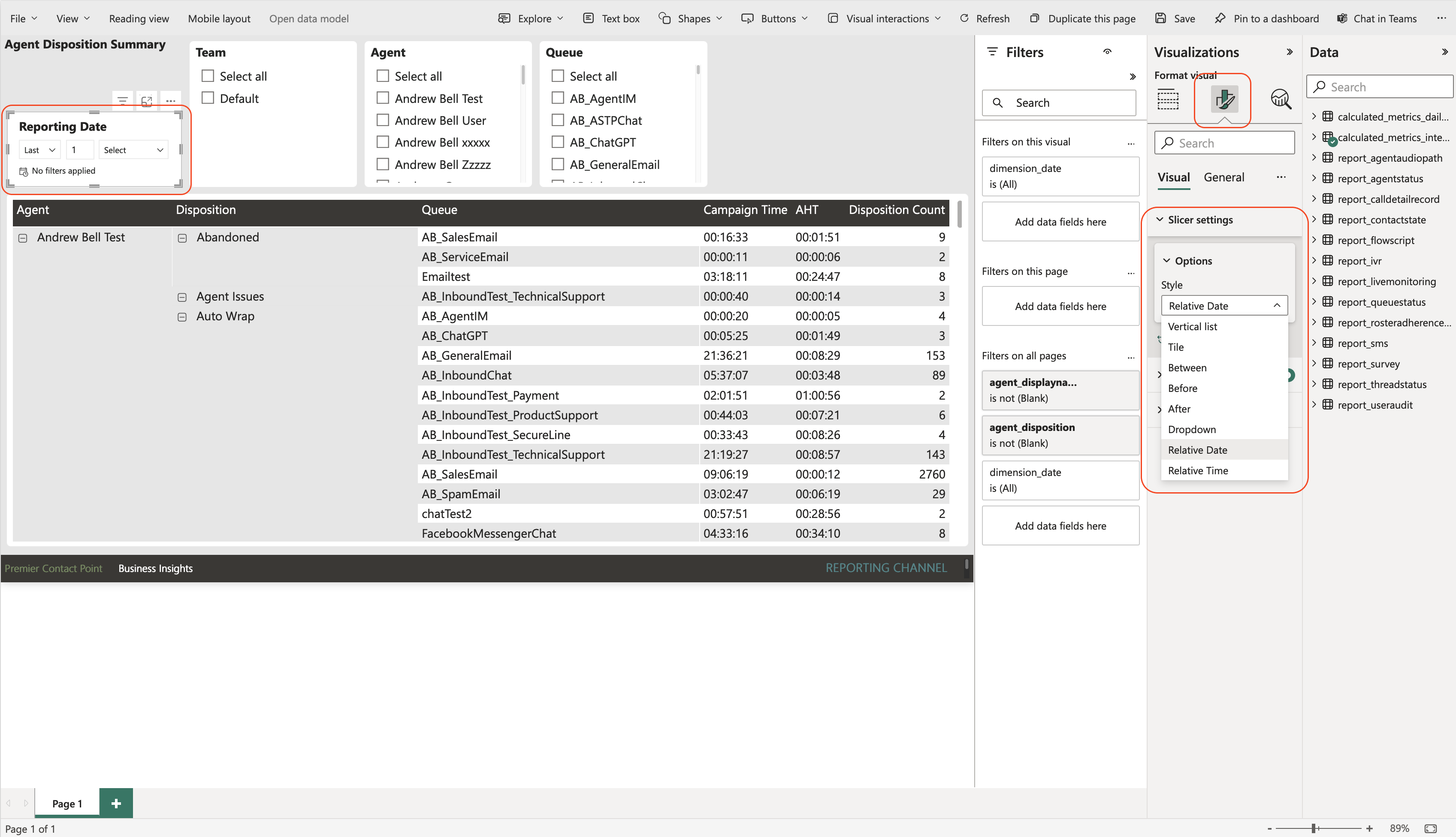This screenshot has height=837, width=1456.
Task: Click the fit to page icon in status bar
Action: [1431, 828]
